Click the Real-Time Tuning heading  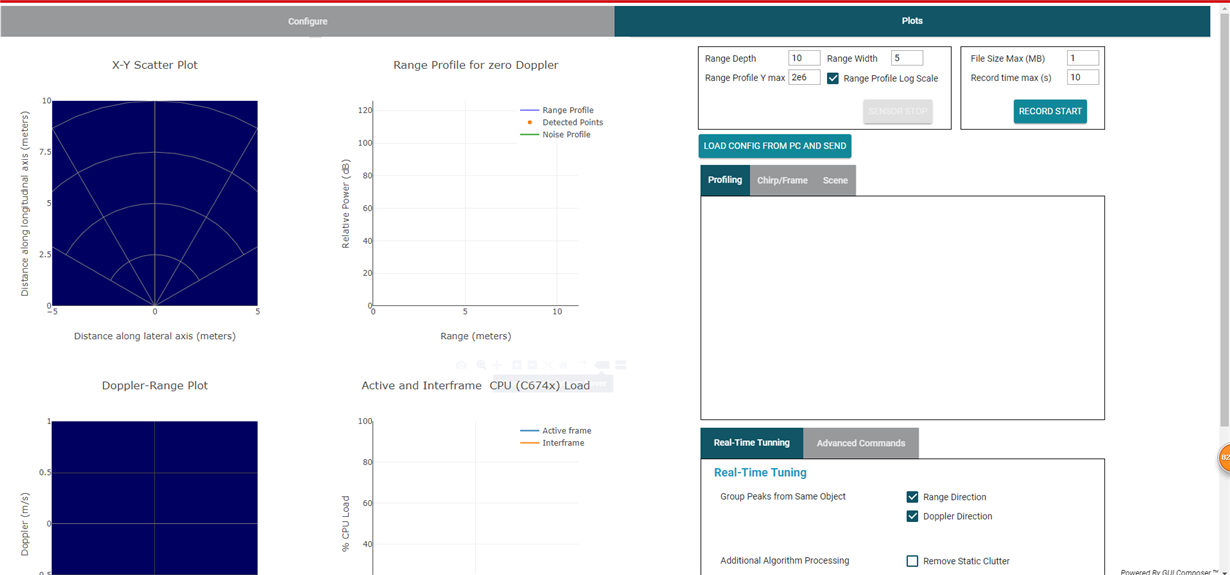point(760,473)
